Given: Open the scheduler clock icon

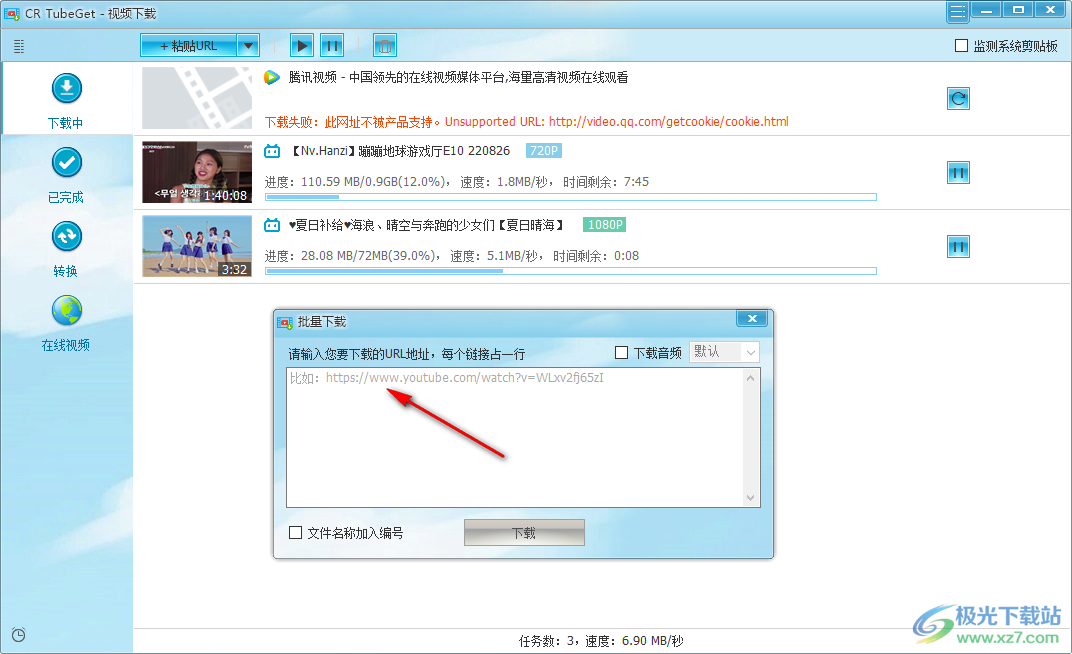Looking at the screenshot, I should 18,635.
